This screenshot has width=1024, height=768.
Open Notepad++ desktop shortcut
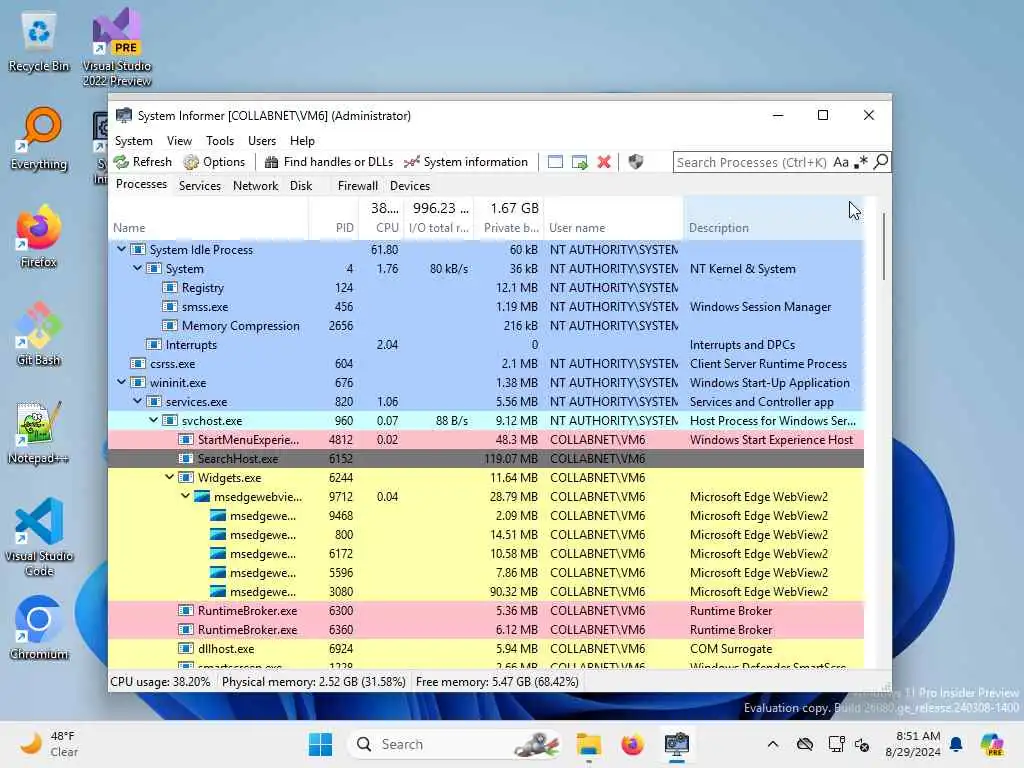click(x=39, y=432)
